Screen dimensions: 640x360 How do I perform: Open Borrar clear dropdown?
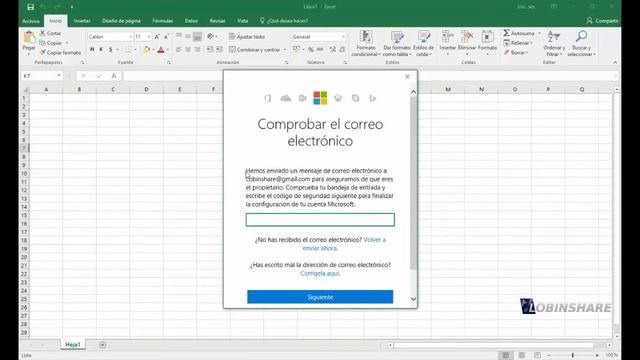(527, 53)
